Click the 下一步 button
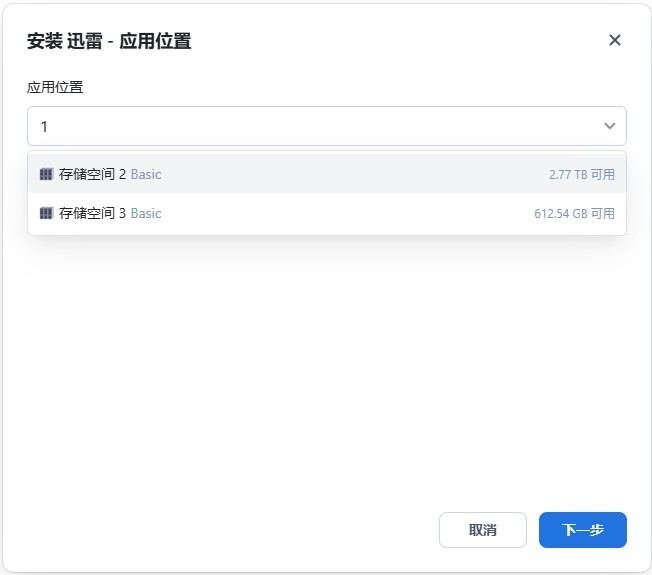652x575 pixels. coord(583,530)
